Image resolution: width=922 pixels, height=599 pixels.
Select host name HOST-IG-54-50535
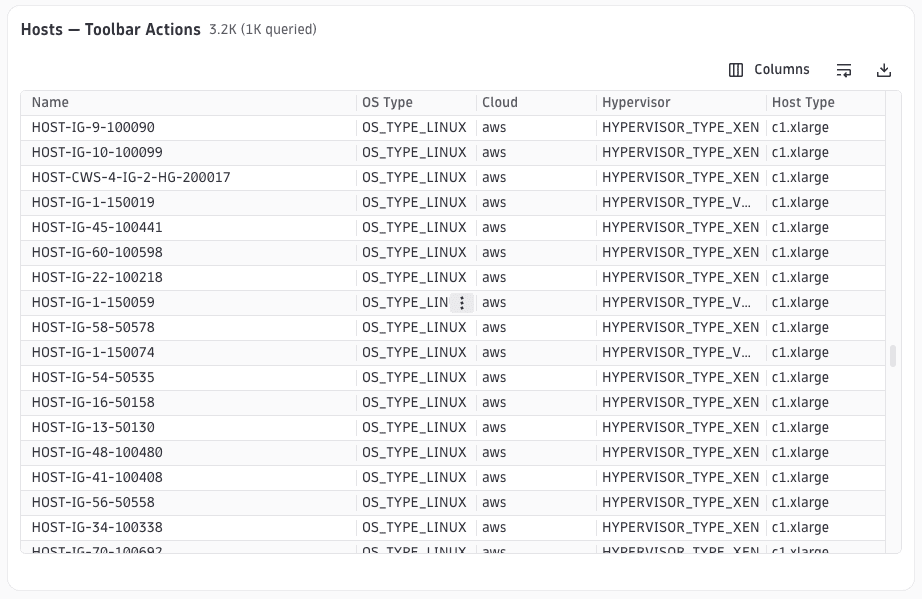point(93,377)
